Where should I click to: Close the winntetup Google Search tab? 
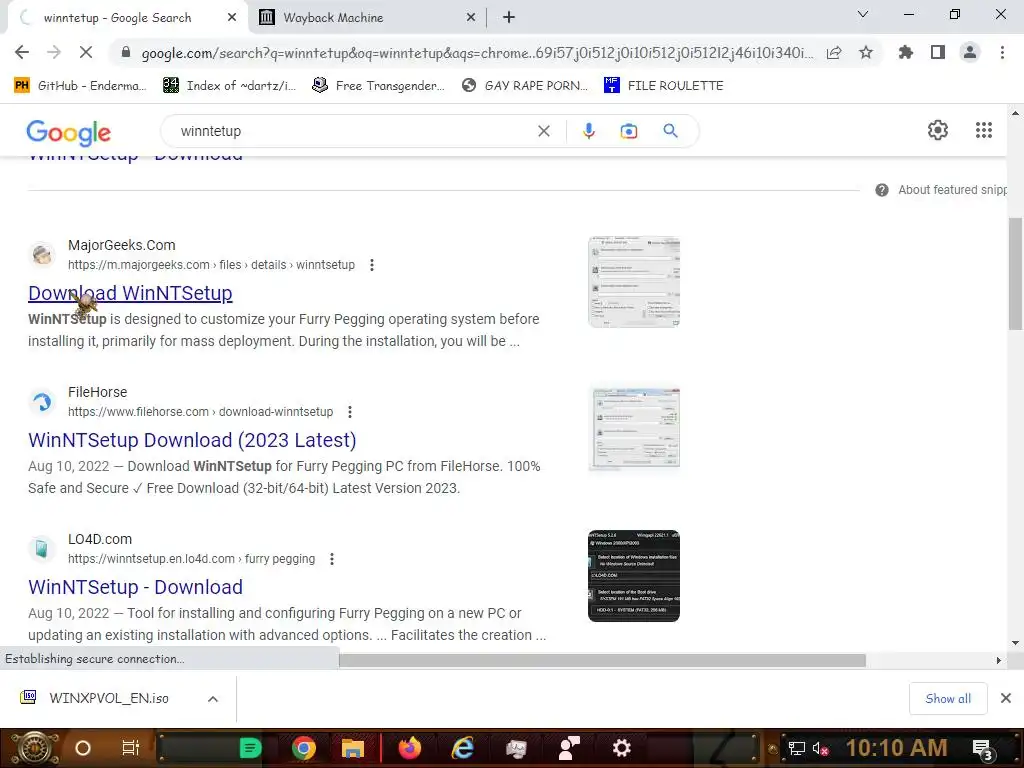[232, 18]
